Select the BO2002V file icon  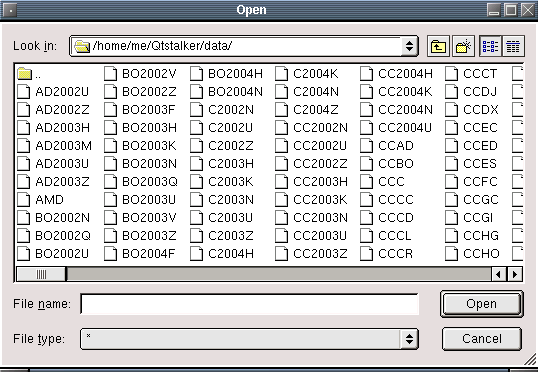coord(110,73)
